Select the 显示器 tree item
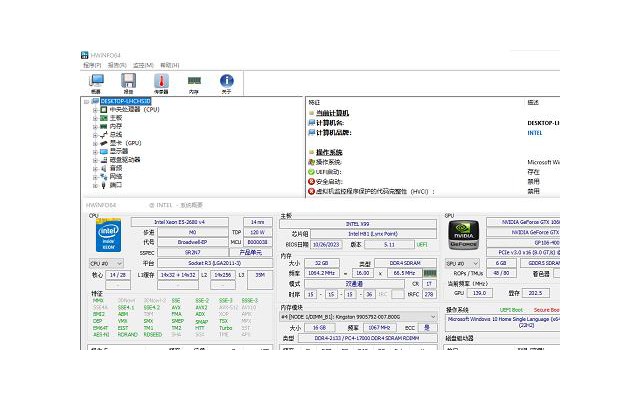640x400 pixels. coord(119,151)
